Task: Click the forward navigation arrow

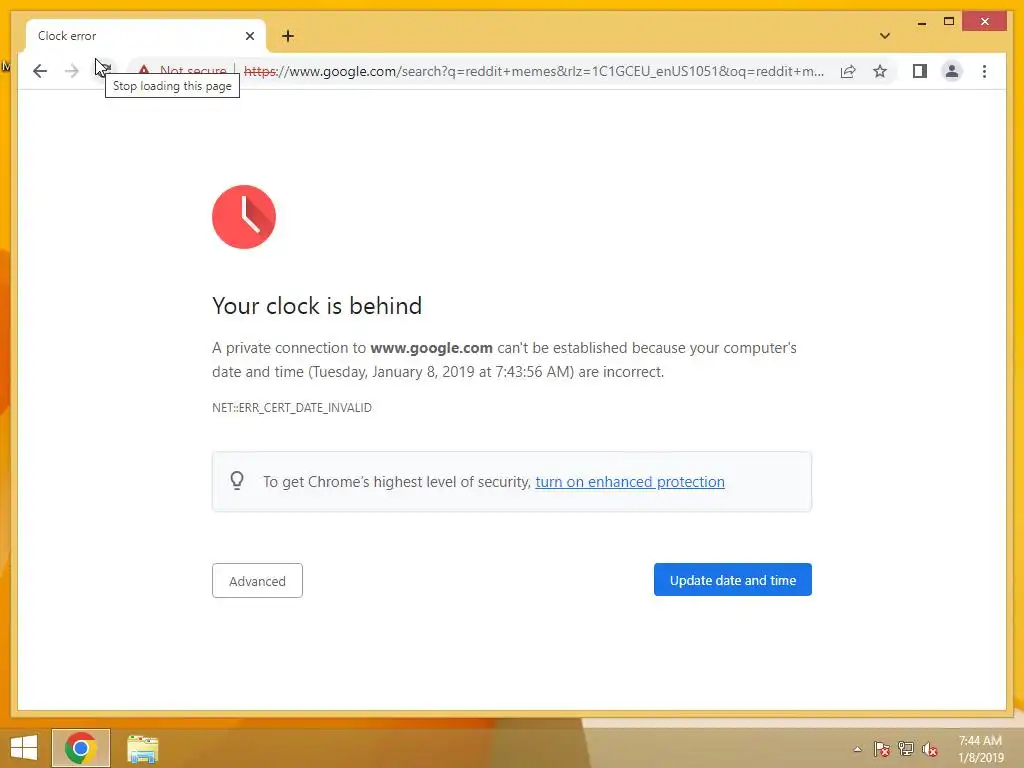Action: coord(72,71)
